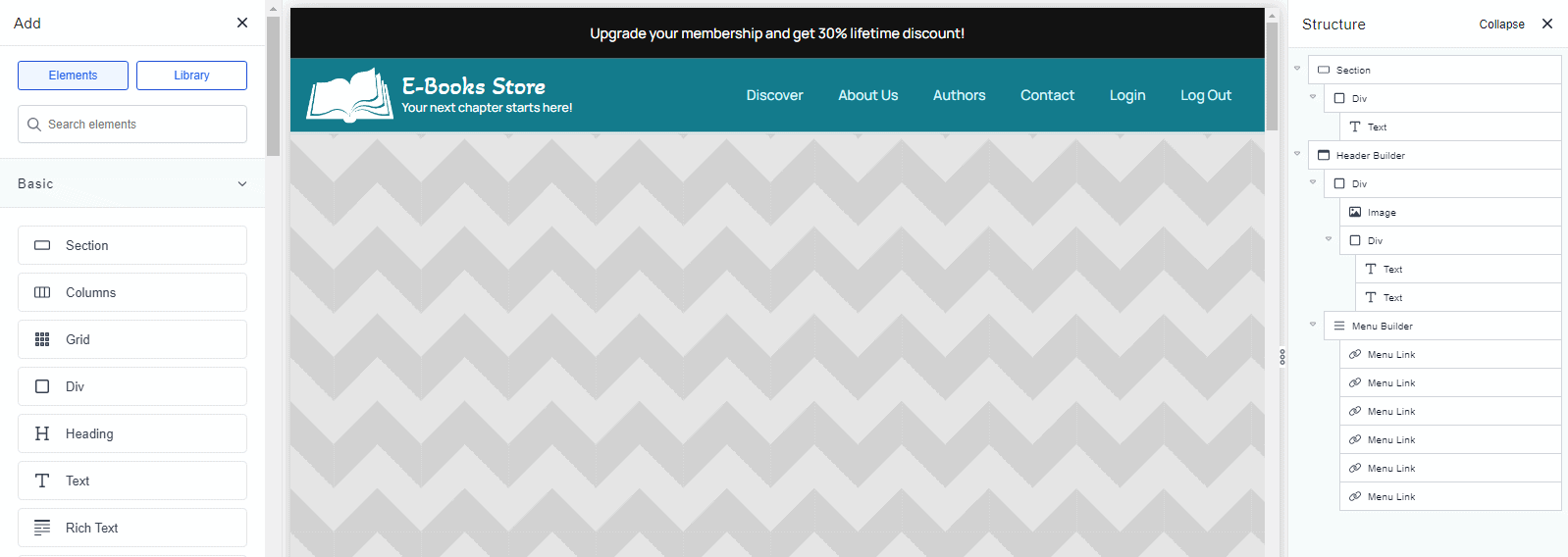
Task: Click the Menu Builder icon in Structure panel
Action: [1339, 326]
